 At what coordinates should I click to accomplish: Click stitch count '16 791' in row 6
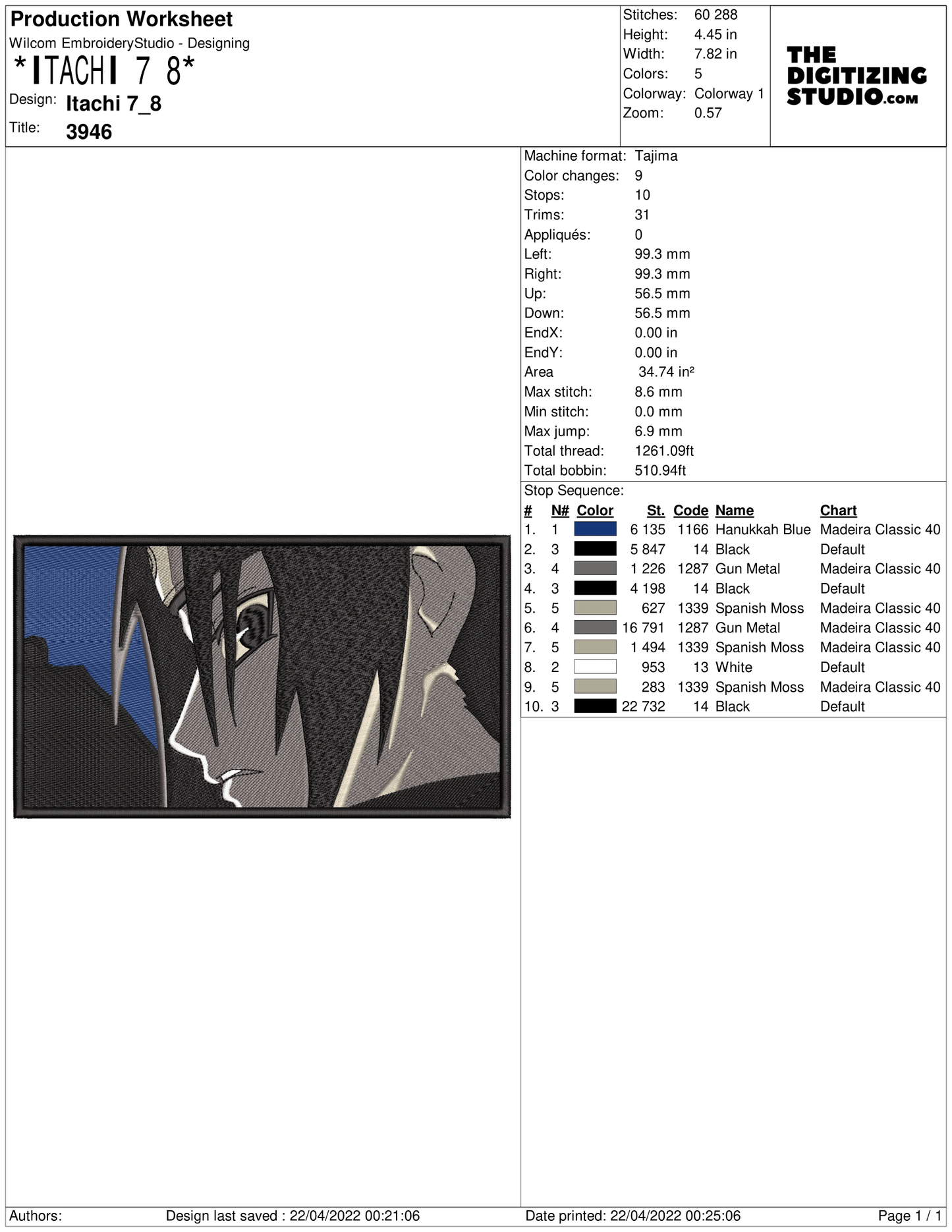click(x=644, y=628)
